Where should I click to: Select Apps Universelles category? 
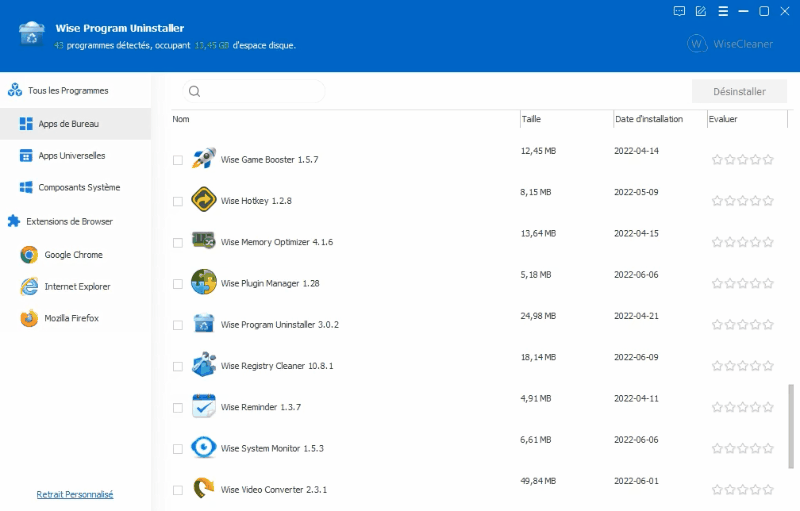tap(76, 156)
